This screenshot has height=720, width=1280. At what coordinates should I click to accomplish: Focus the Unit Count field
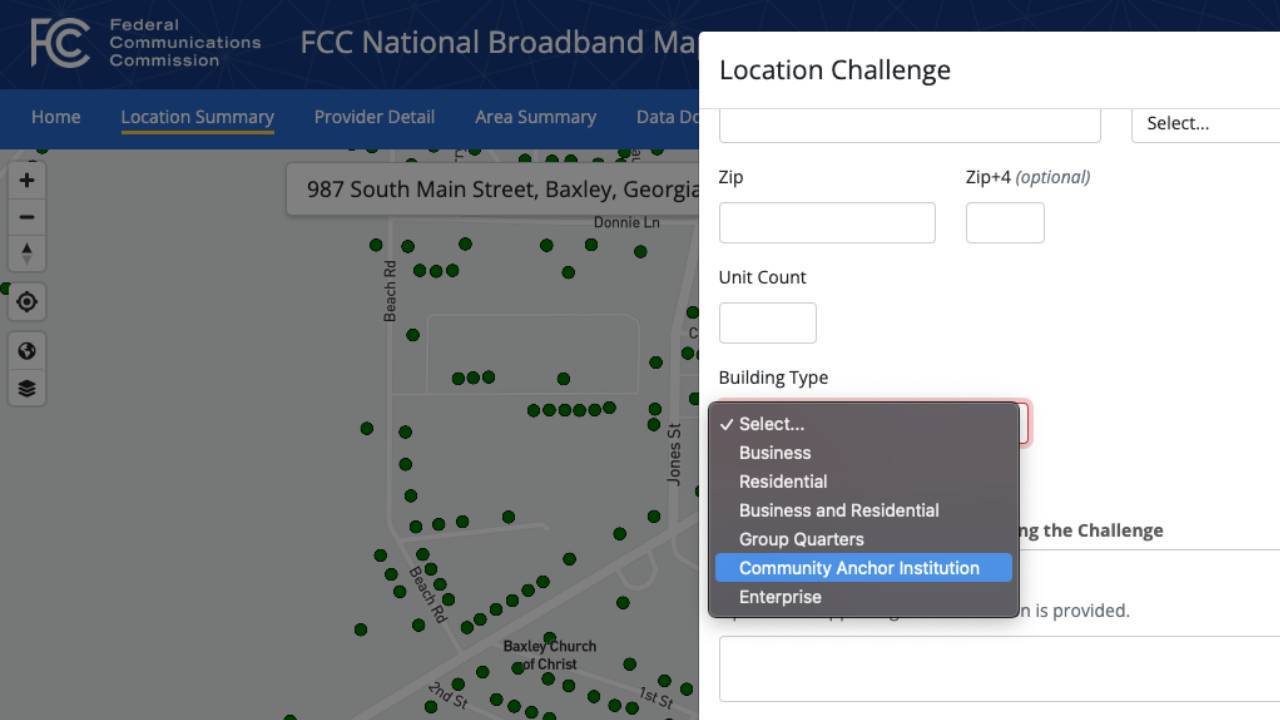768,323
